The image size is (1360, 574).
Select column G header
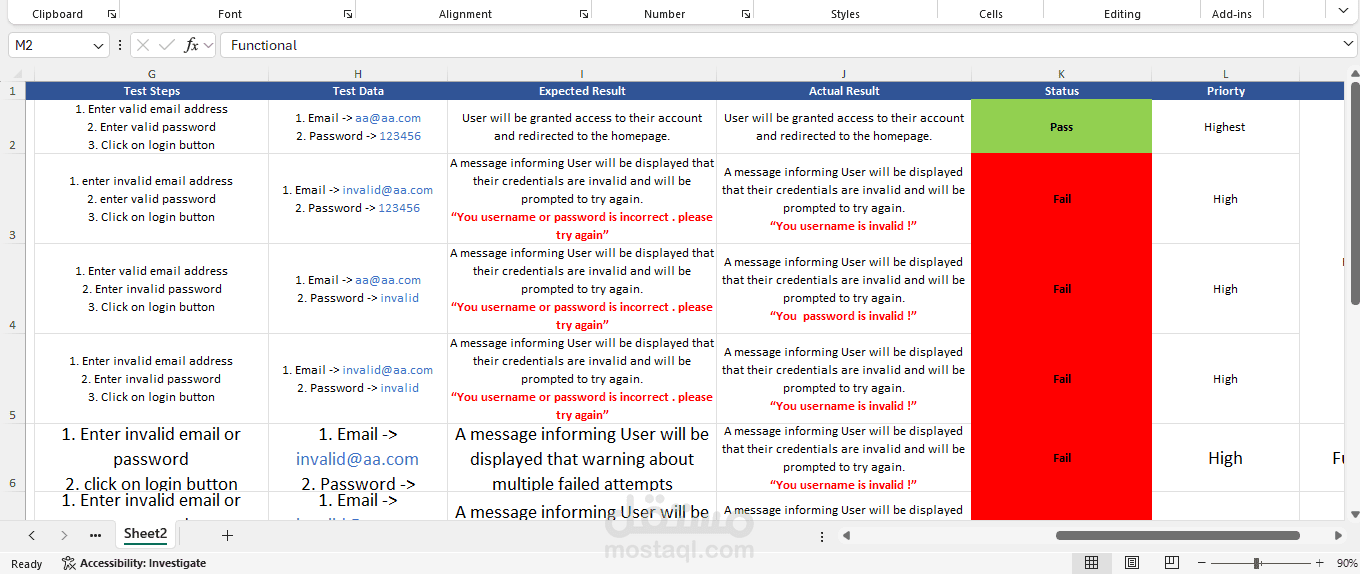point(151,74)
